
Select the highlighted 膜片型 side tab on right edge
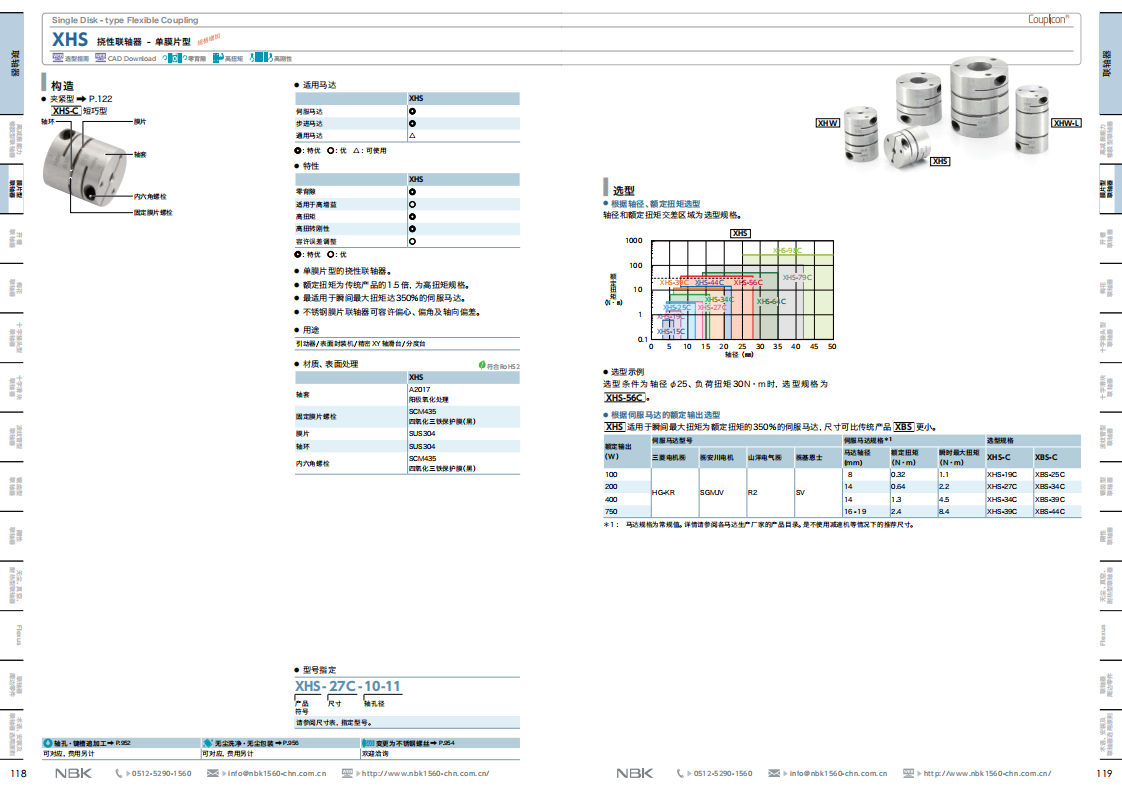tap(1110, 189)
